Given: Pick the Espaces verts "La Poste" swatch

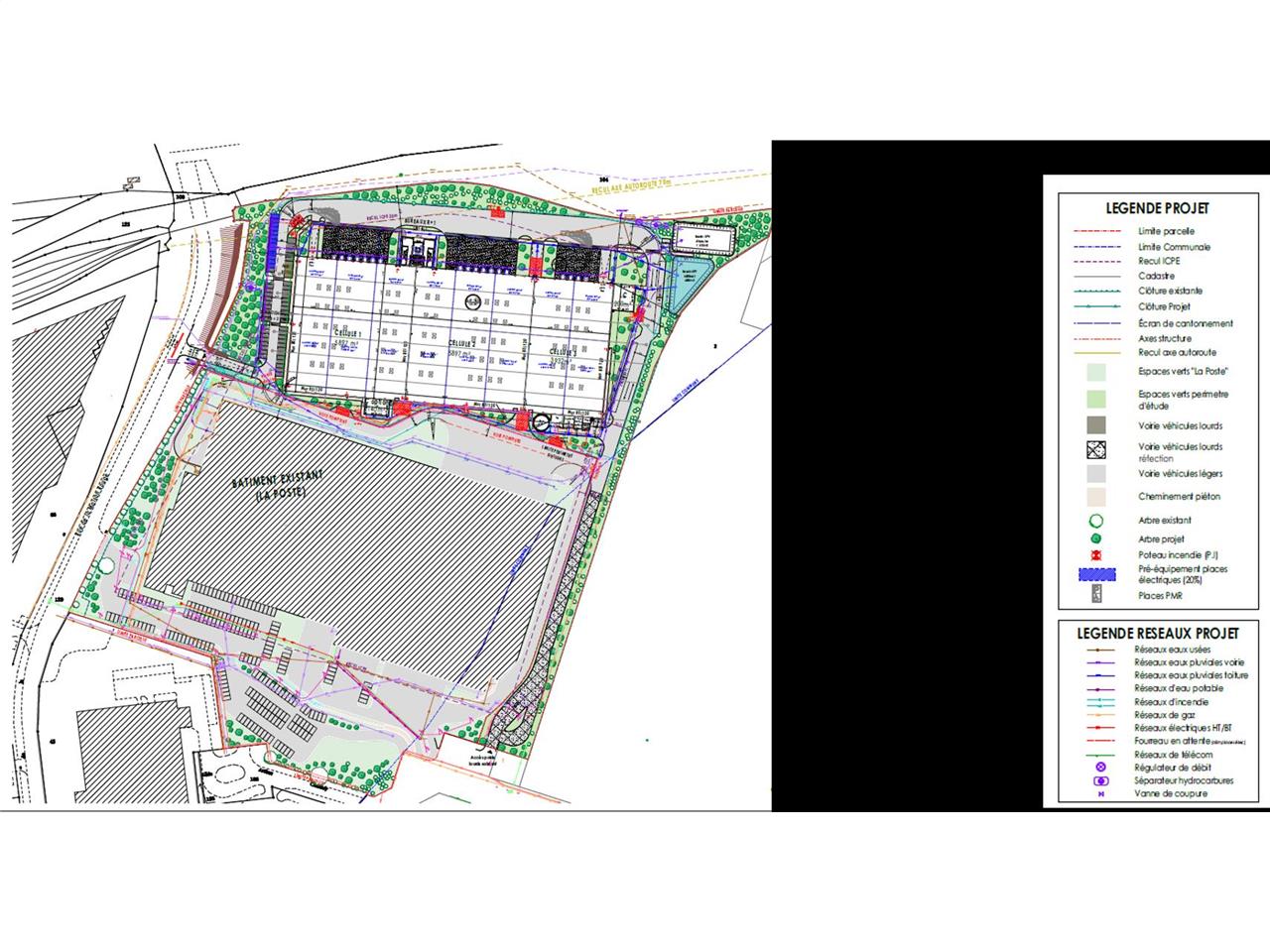Looking at the screenshot, I should [1096, 372].
